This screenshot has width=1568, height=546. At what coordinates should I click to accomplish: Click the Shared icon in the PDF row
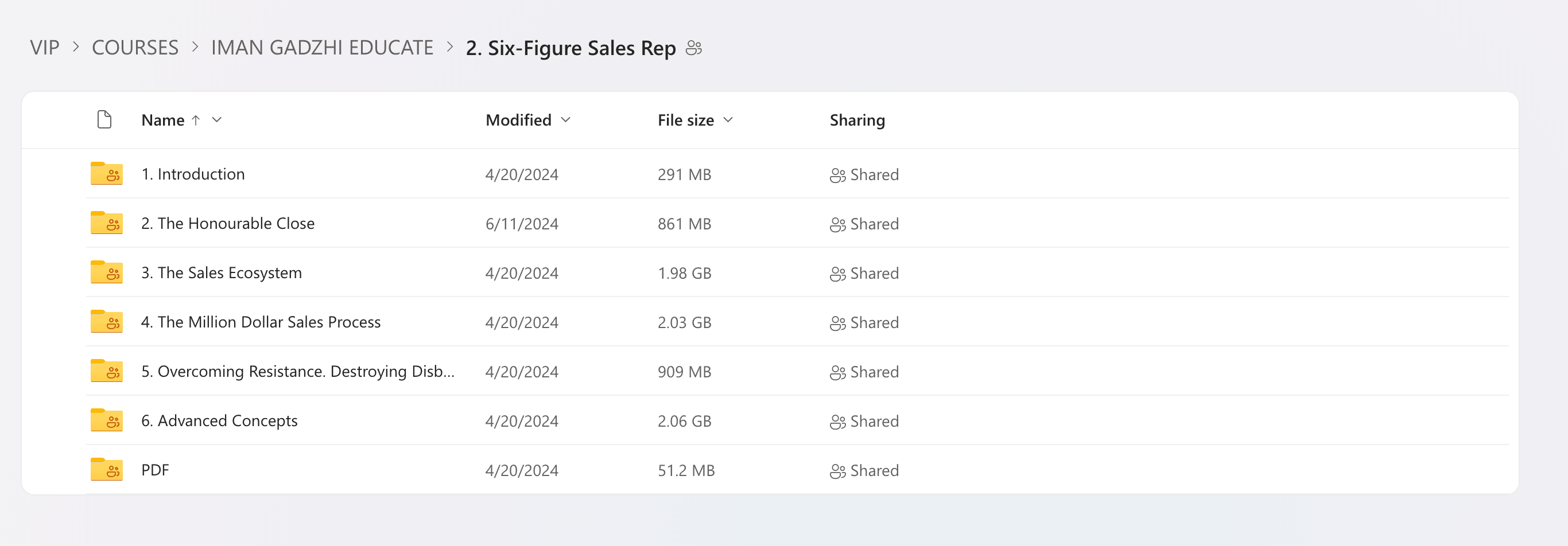coord(837,471)
